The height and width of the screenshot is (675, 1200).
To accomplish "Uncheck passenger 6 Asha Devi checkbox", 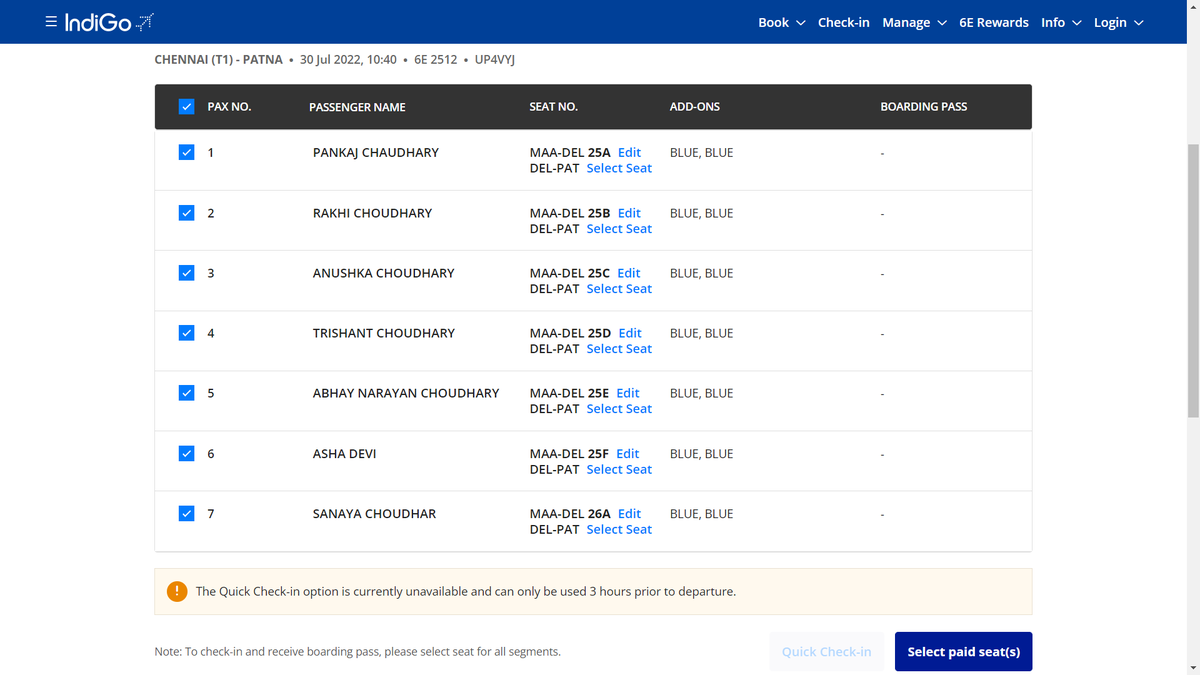I will click(186, 453).
